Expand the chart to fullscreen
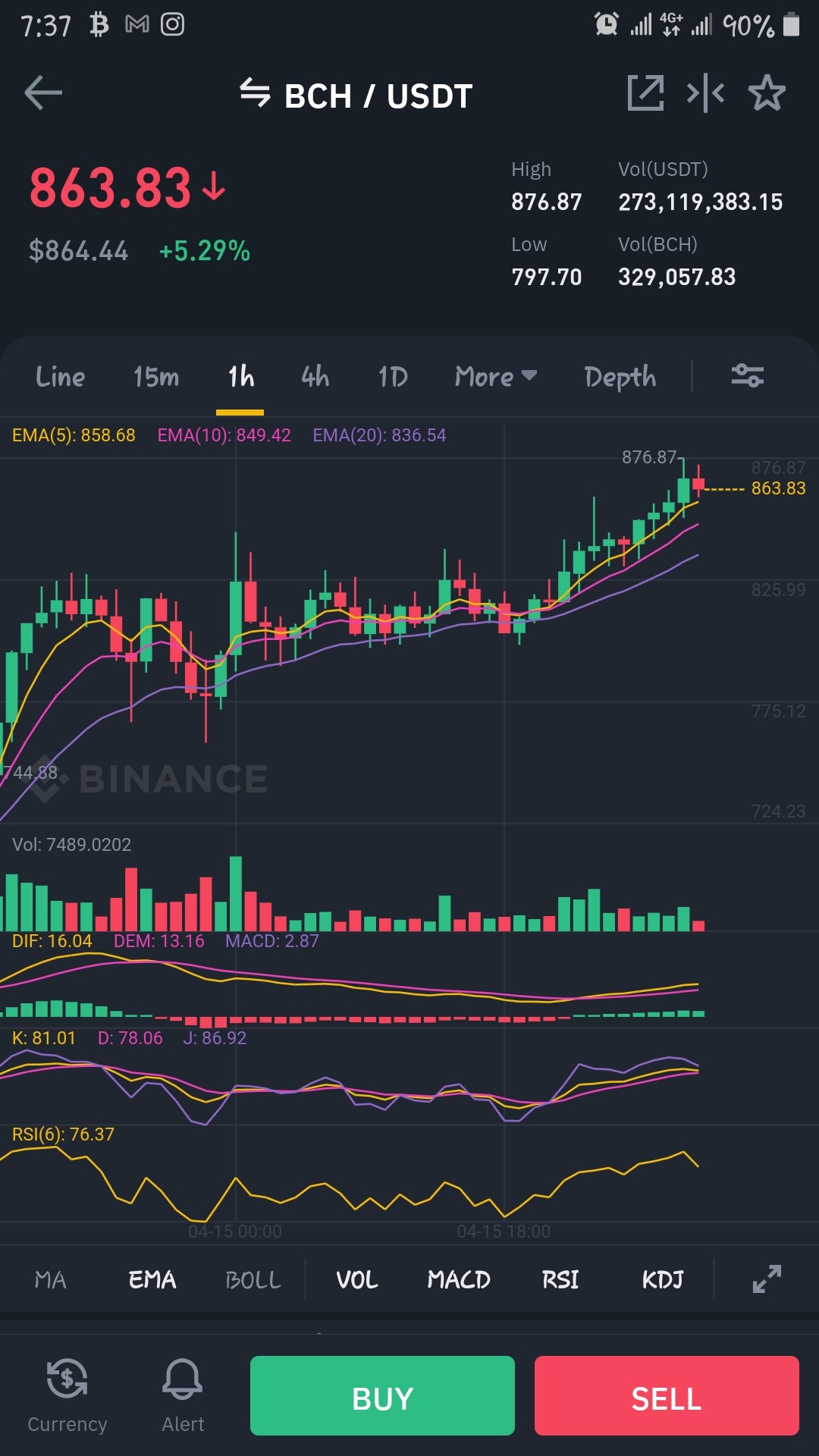The image size is (819, 1456). [767, 1279]
